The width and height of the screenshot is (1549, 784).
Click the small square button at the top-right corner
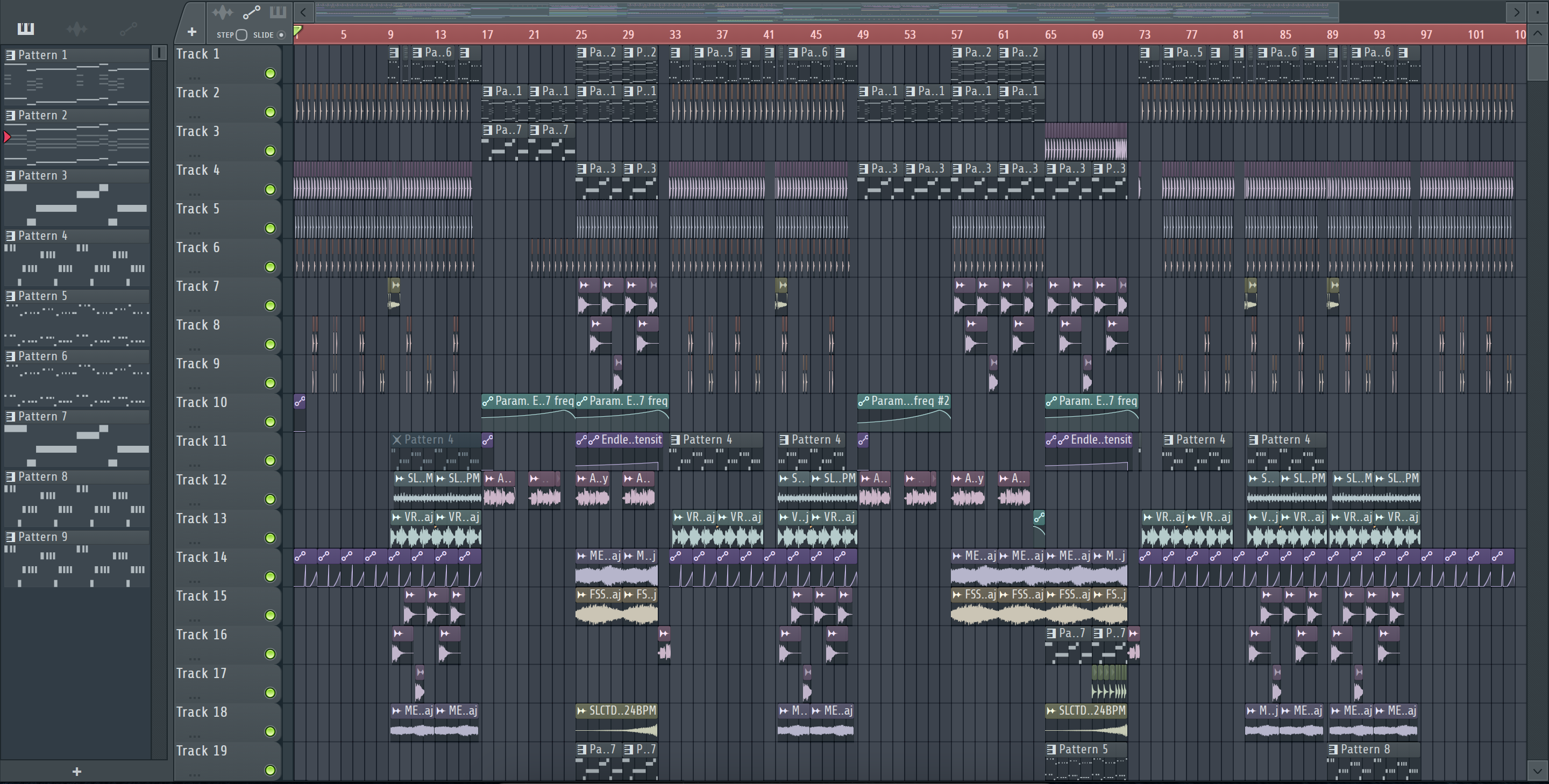click(1538, 11)
